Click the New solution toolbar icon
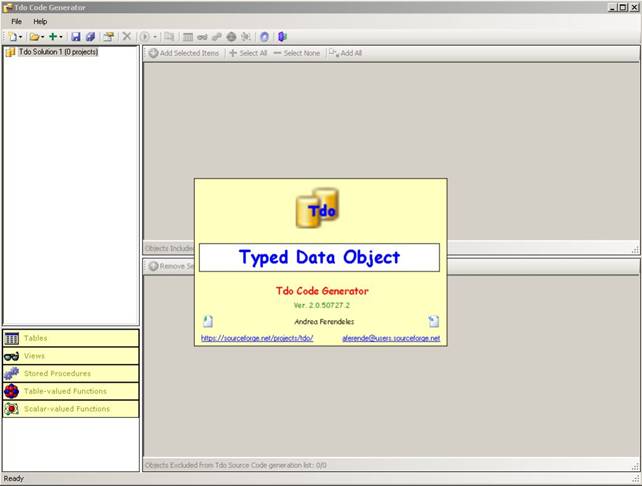The image size is (642, 486). (13, 37)
